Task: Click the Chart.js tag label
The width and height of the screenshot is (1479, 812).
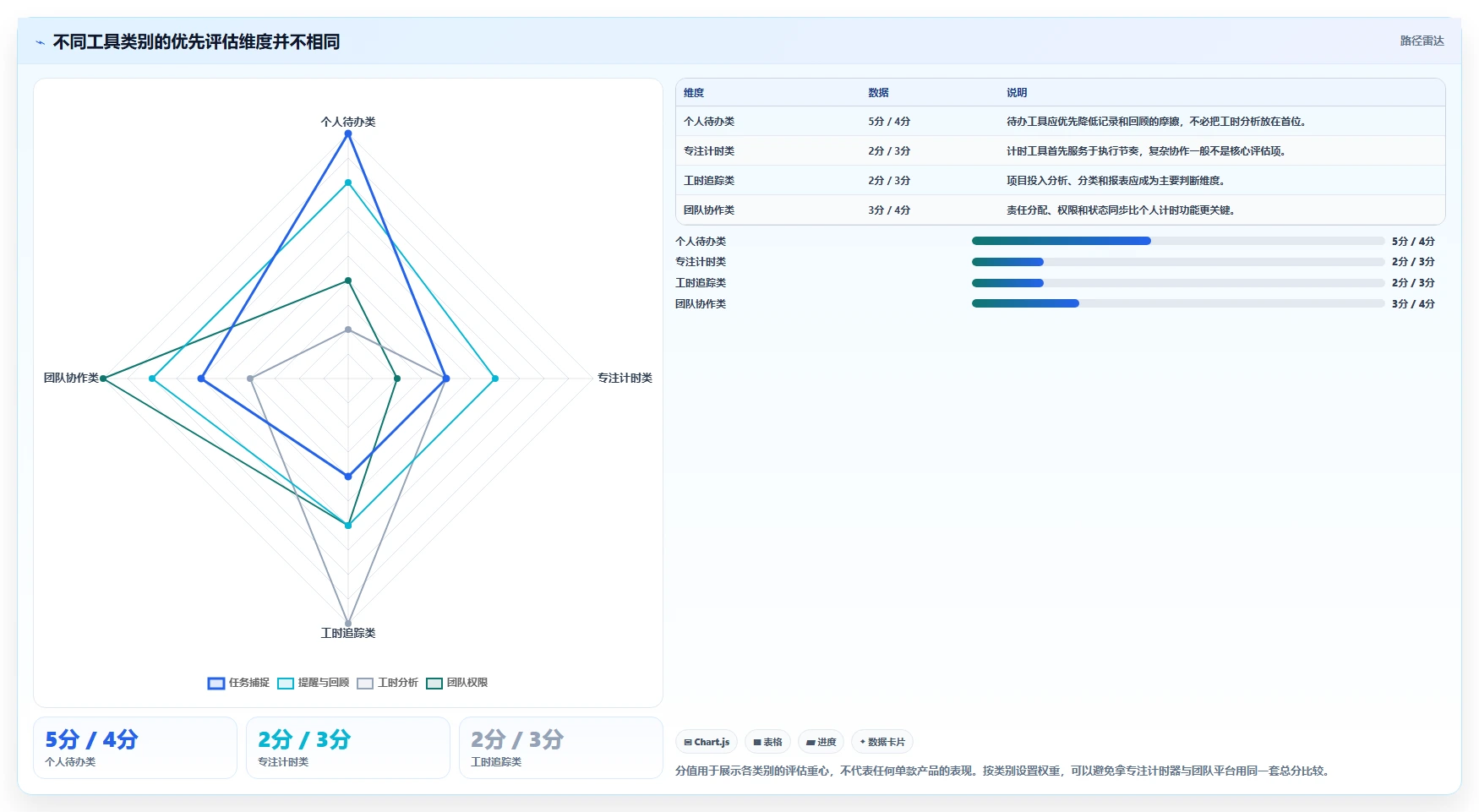Action: point(712,742)
